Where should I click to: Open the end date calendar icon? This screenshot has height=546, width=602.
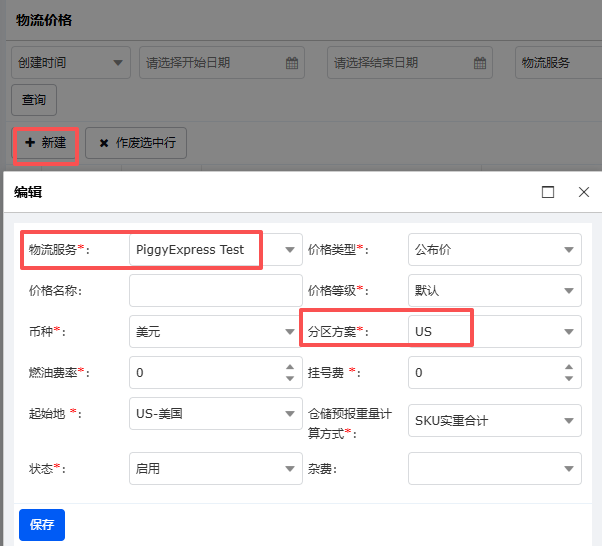(x=481, y=63)
